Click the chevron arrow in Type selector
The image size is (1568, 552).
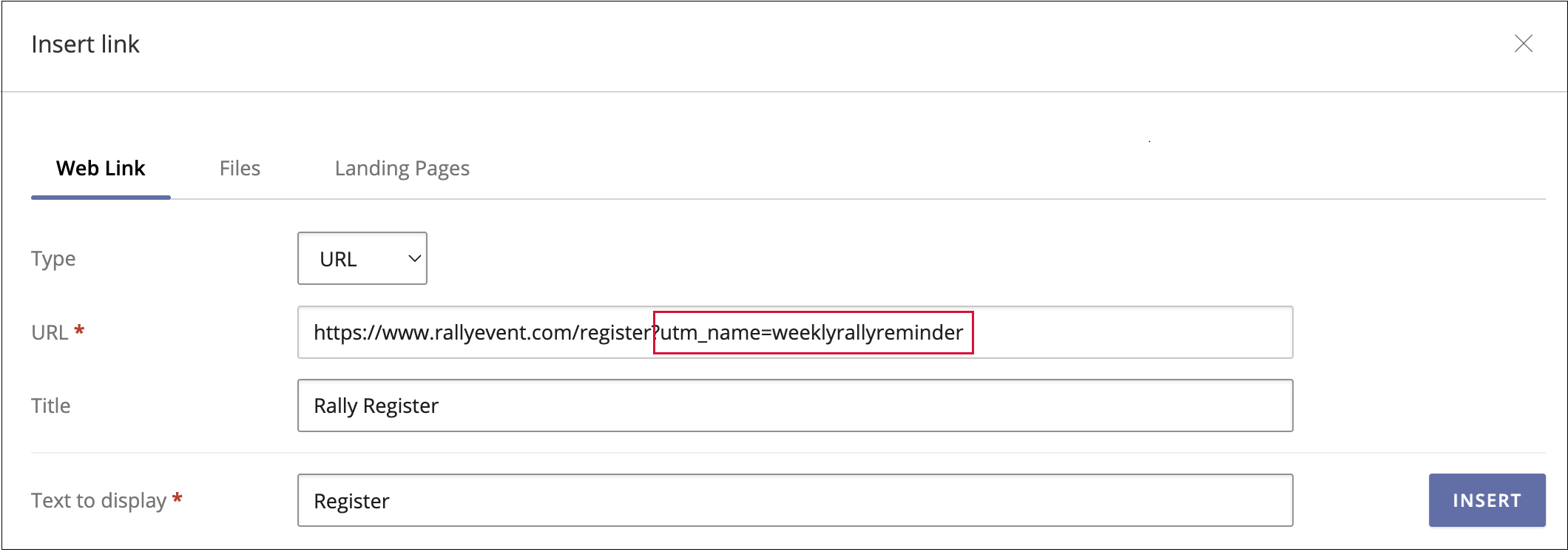pos(415,258)
